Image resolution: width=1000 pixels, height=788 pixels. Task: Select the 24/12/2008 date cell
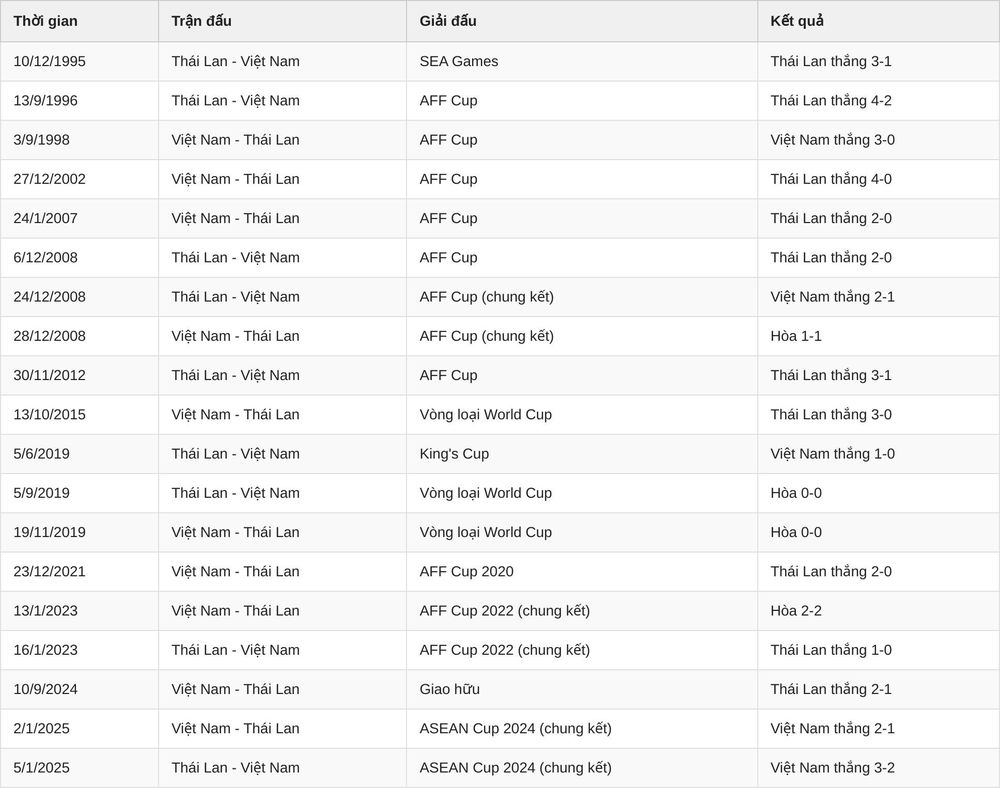point(79,297)
